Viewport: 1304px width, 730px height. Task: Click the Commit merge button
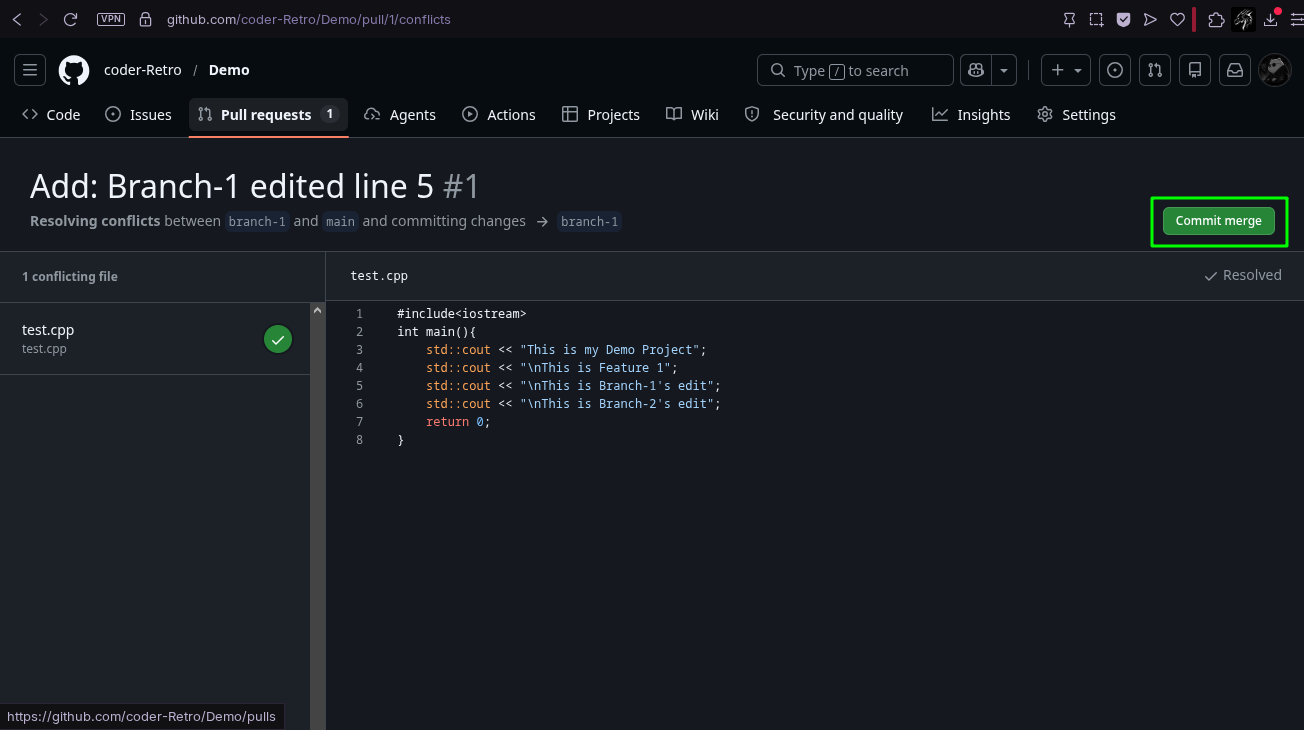tap(1218, 221)
